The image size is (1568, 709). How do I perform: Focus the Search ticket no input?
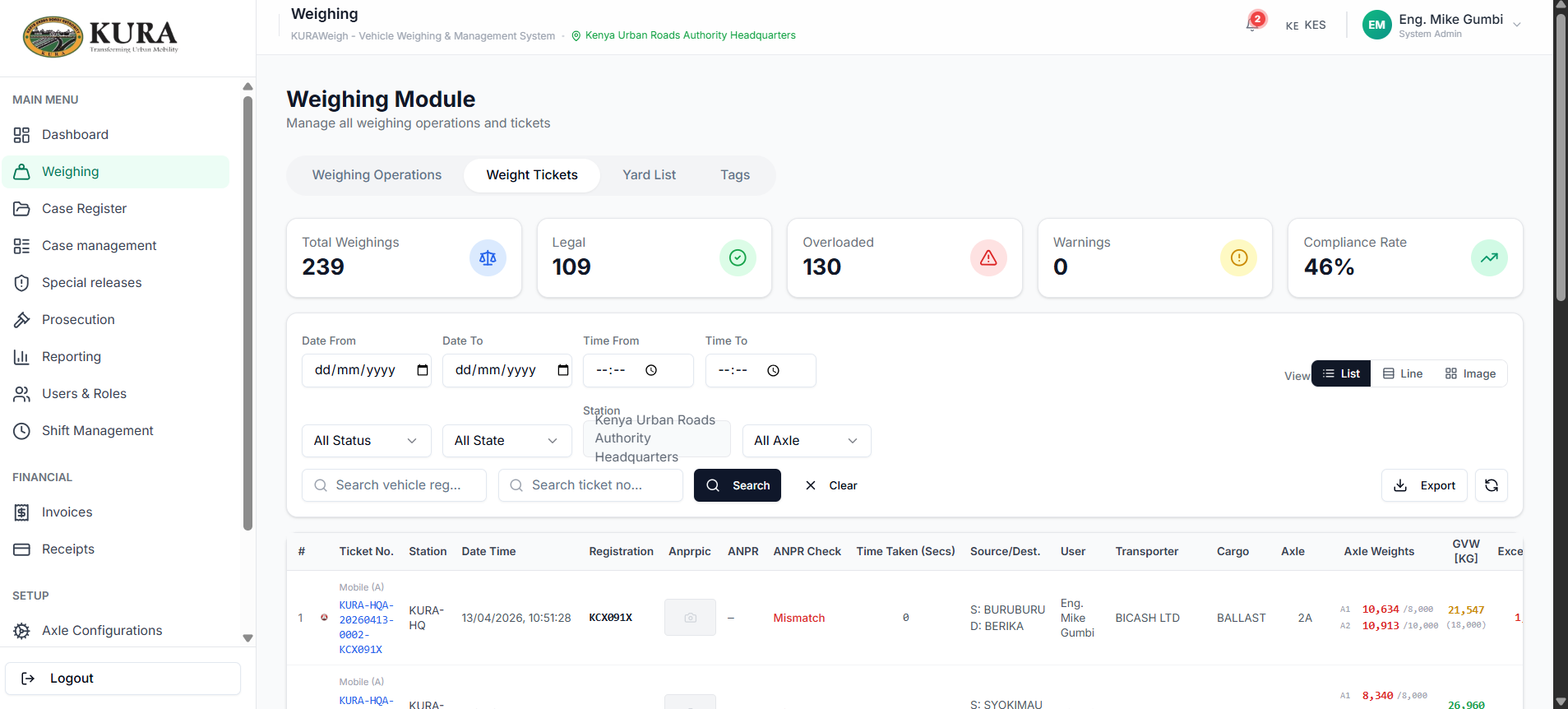pos(590,485)
